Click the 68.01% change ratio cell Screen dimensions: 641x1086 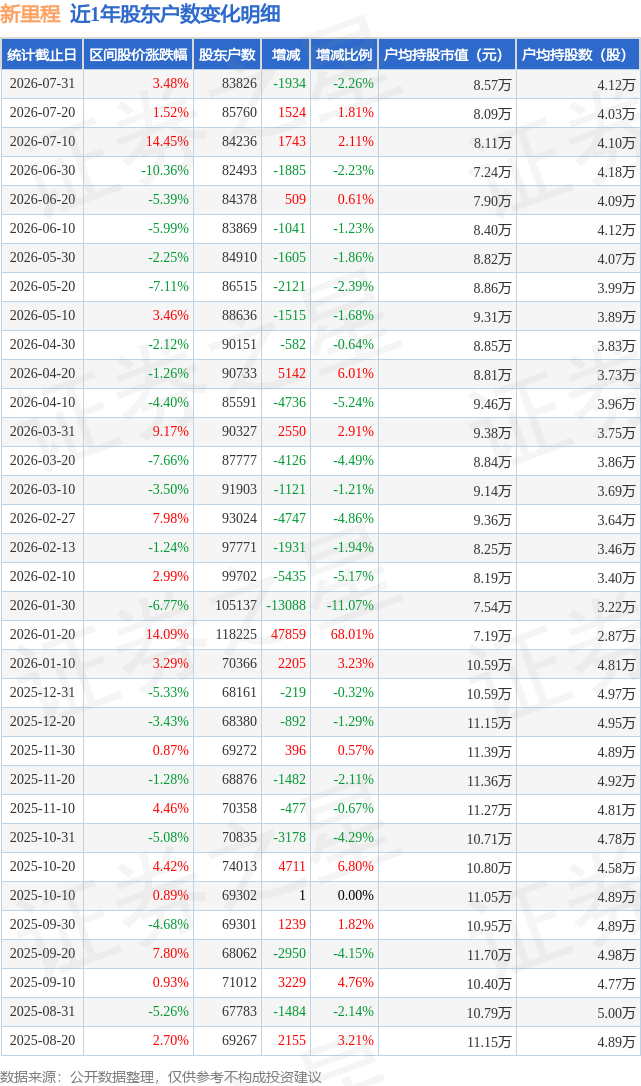pos(352,634)
